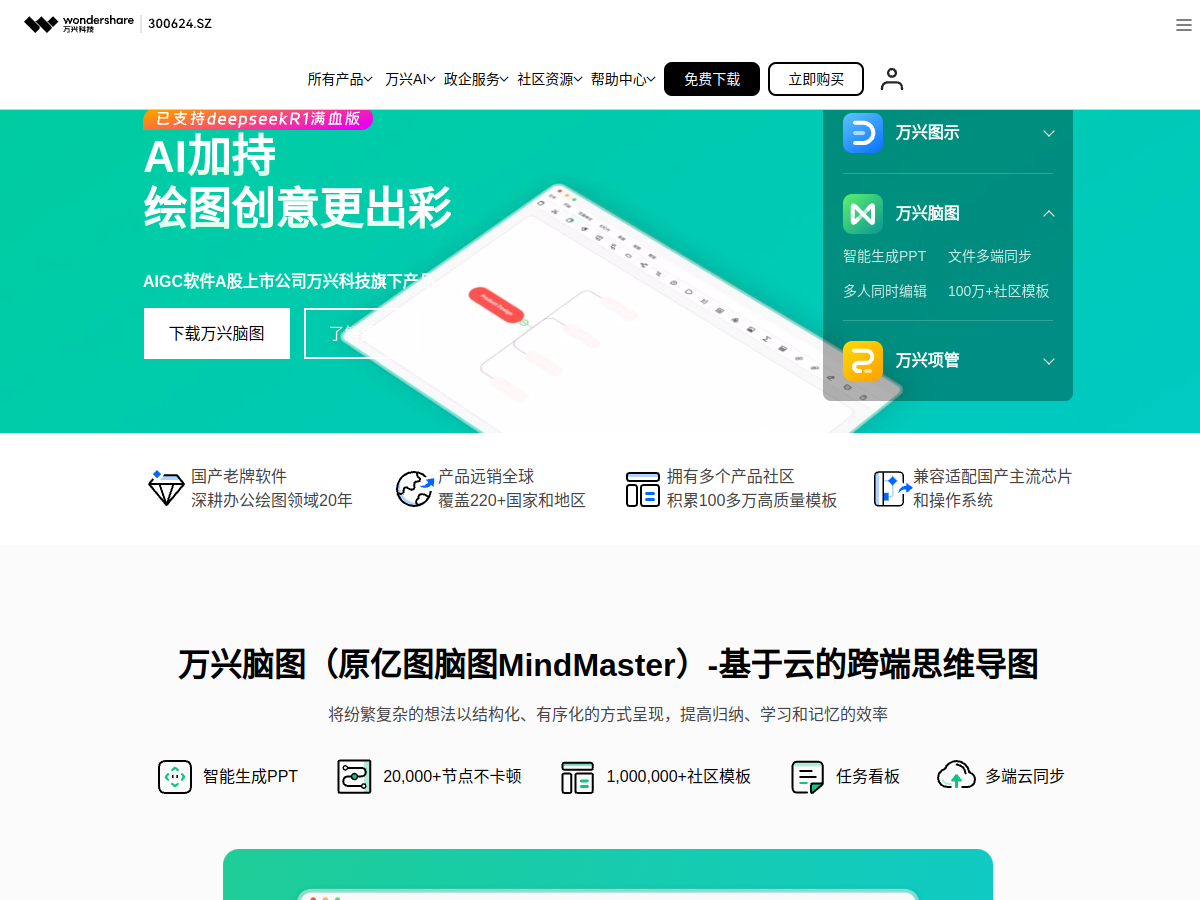
Task: Click the layout icon beside 拥有多个产品社区
Action: click(643, 489)
